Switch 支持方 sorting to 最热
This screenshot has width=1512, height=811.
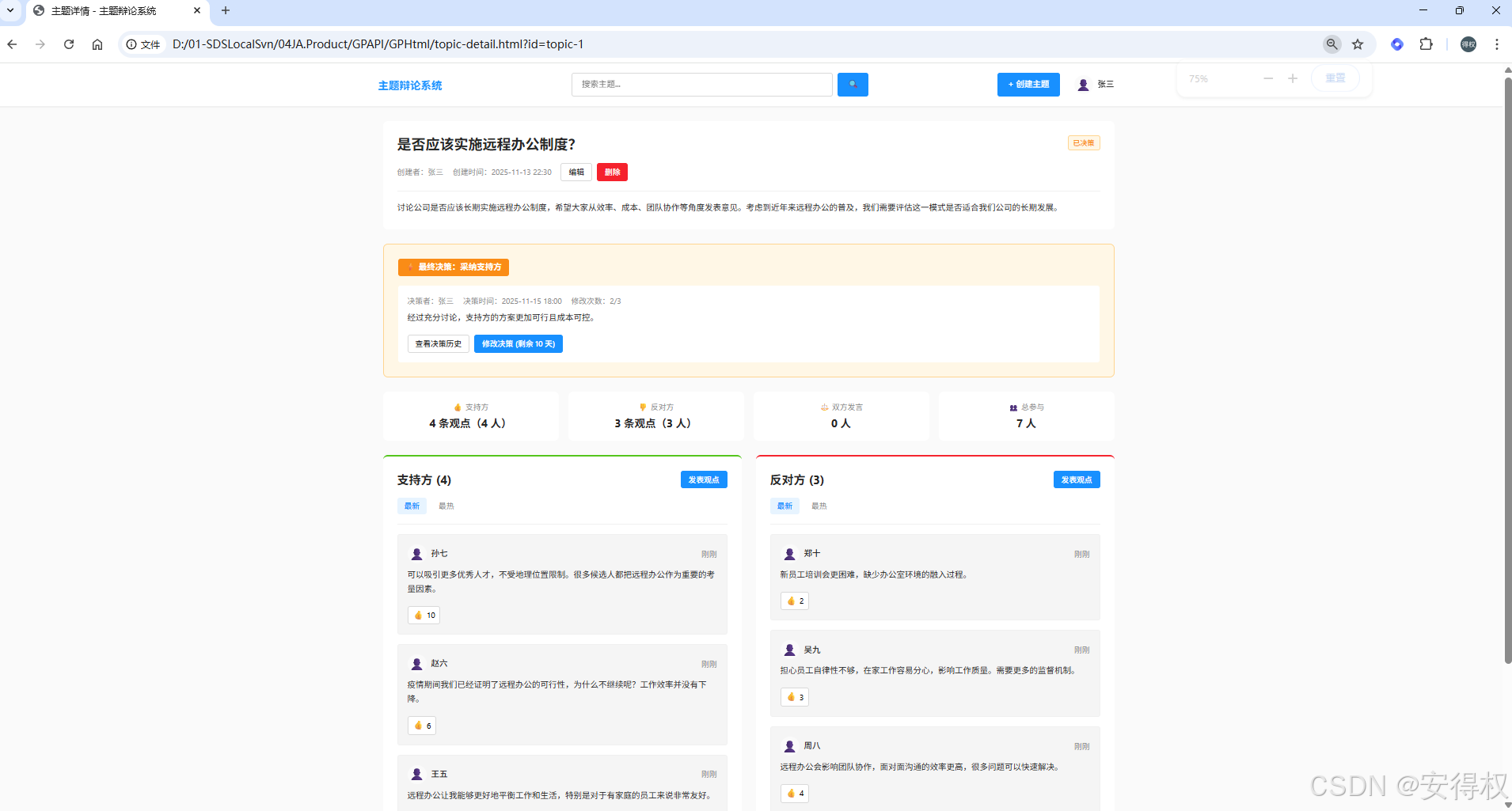[x=445, y=506]
